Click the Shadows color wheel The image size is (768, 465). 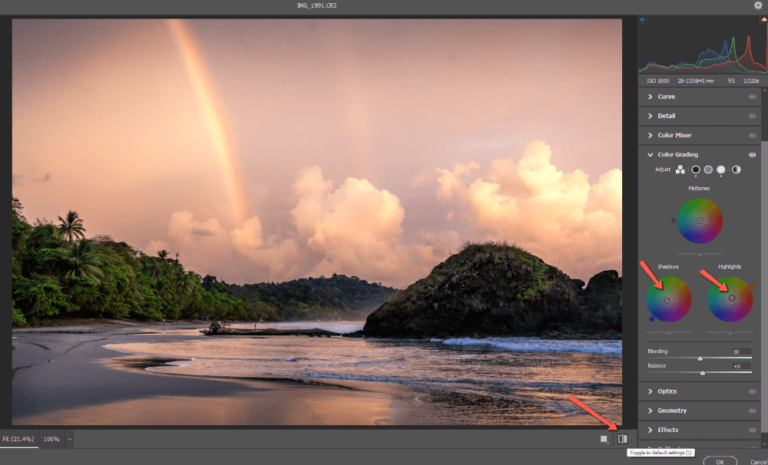point(669,299)
